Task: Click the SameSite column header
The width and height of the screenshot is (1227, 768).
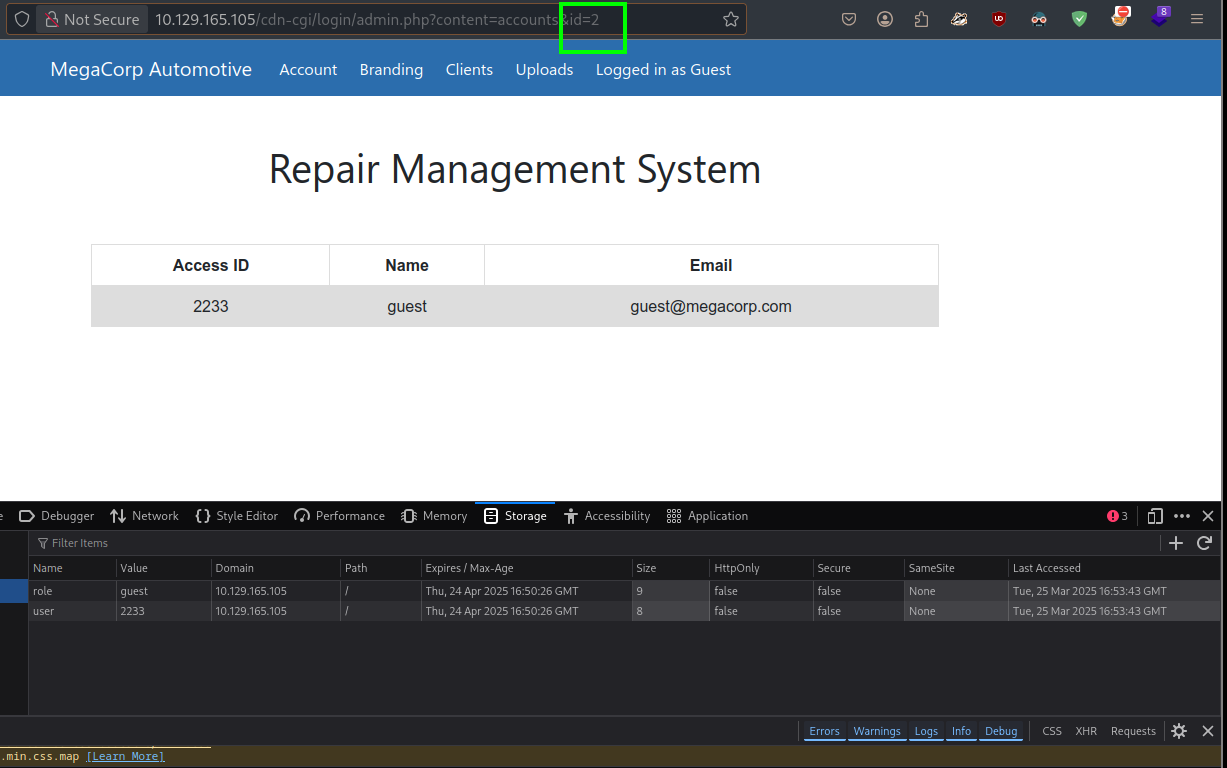Action: click(956, 568)
